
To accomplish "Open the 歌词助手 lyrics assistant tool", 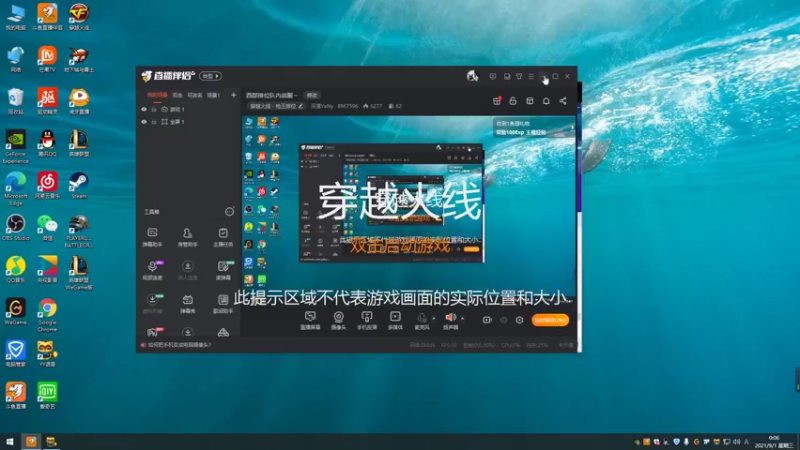I will pos(223,304).
